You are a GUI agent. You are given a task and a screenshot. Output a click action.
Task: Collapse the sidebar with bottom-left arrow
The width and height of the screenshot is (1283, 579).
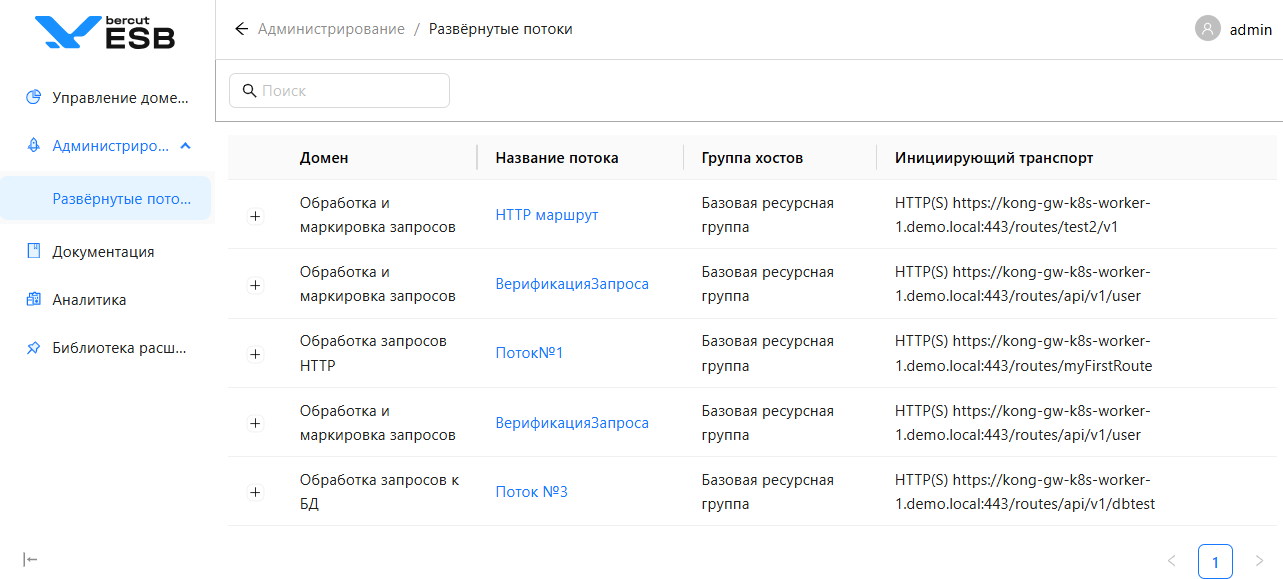pos(30,559)
